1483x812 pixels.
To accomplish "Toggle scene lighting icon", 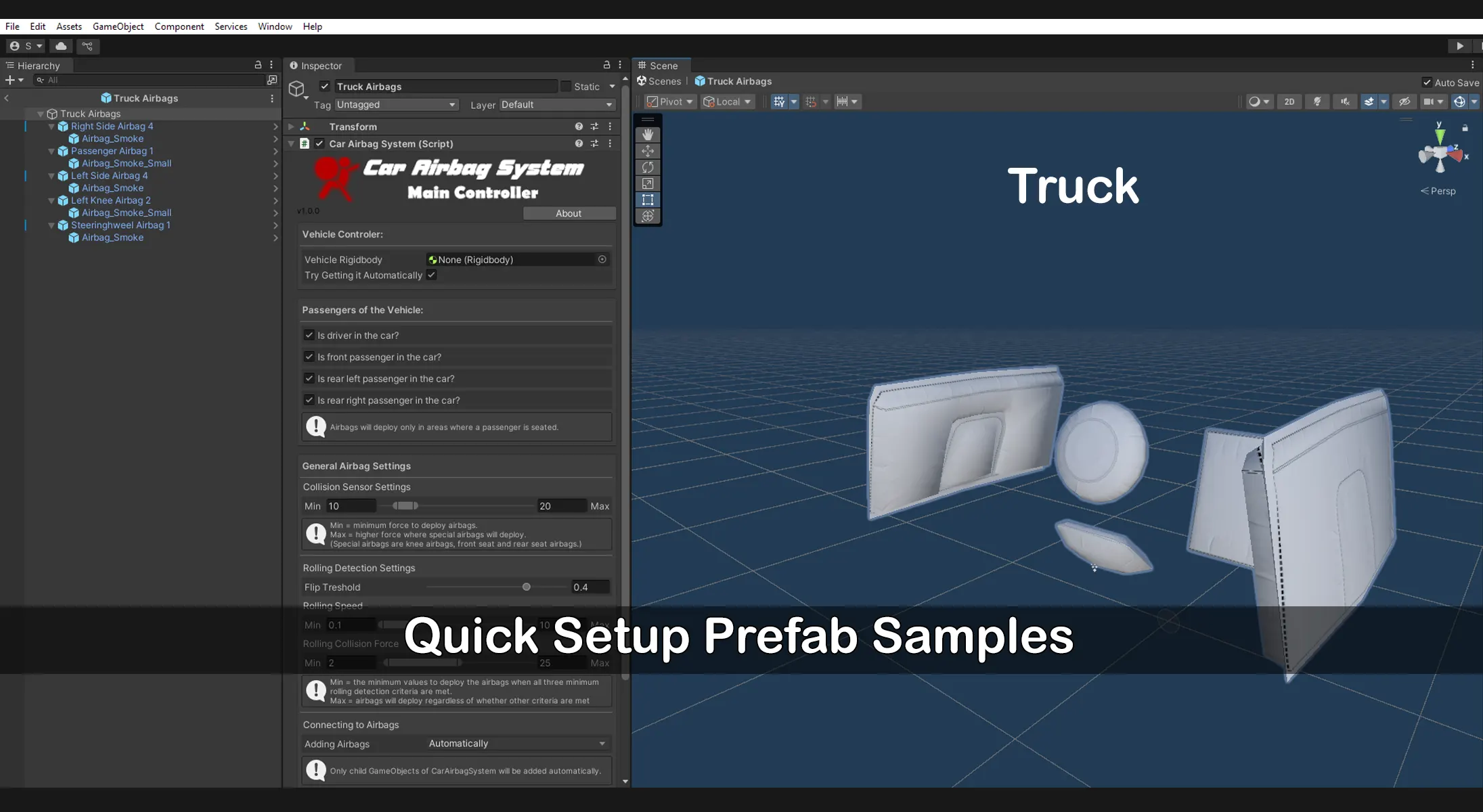I will pos(1317,101).
